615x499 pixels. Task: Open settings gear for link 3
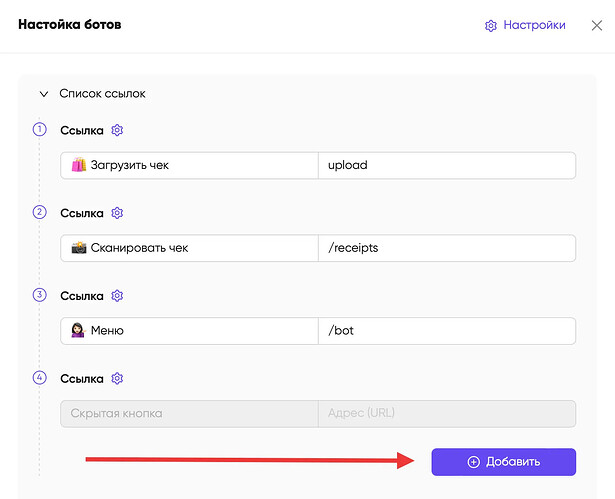point(117,295)
